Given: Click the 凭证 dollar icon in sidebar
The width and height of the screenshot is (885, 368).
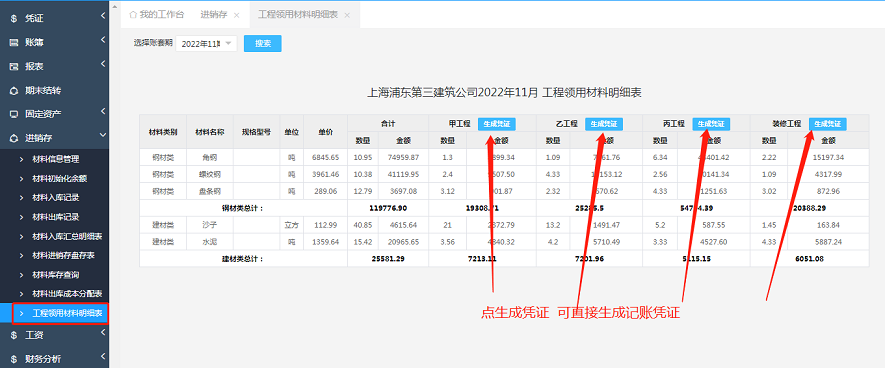Looking at the screenshot, I should tap(14, 19).
